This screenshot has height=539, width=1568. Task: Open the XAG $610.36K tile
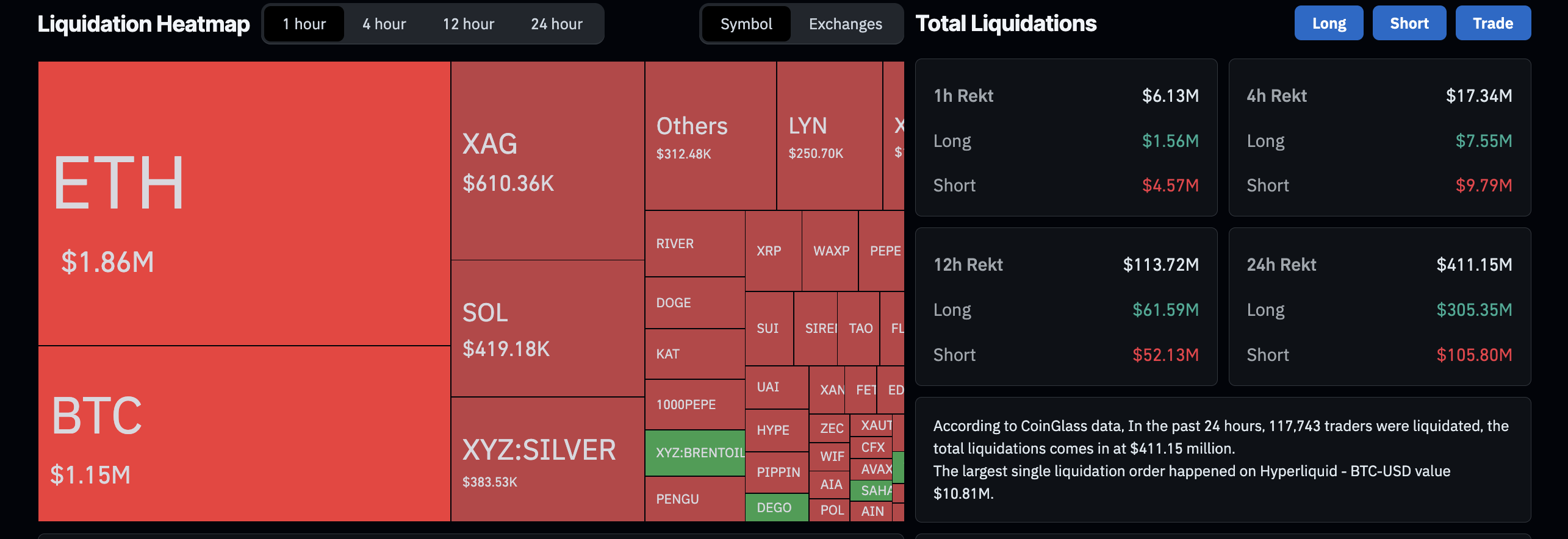[547, 161]
